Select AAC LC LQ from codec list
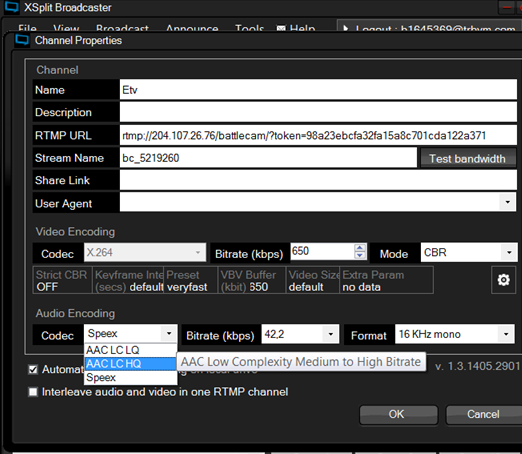Screen dimensions: 522x454 (x=130, y=350)
